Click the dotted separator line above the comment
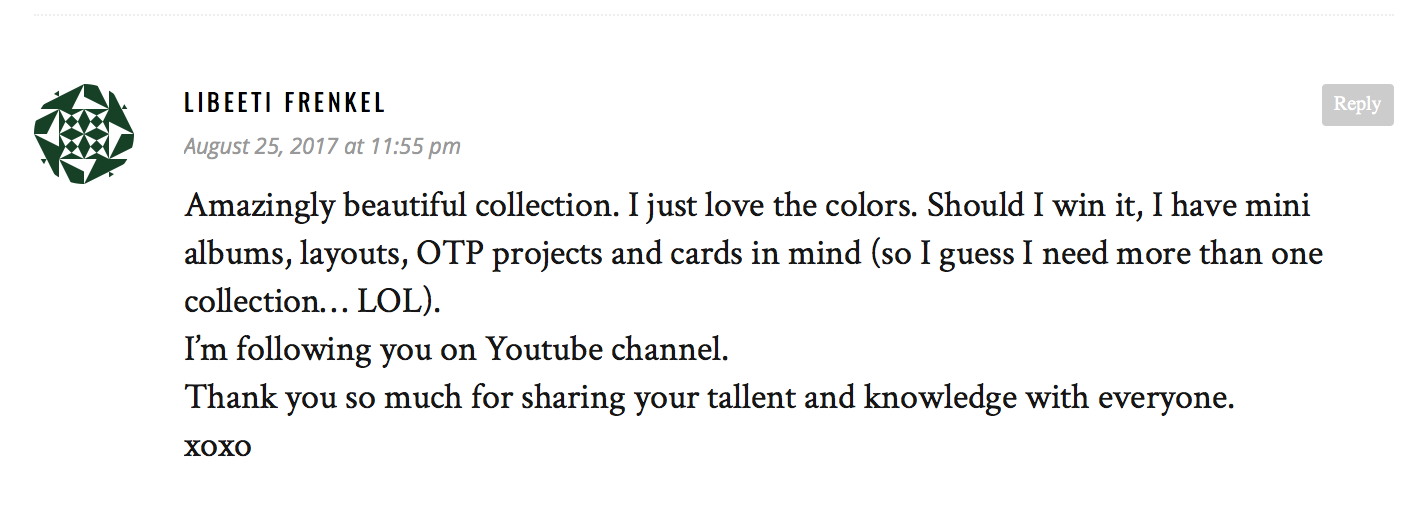This screenshot has height=512, width=1420. click(x=714, y=15)
